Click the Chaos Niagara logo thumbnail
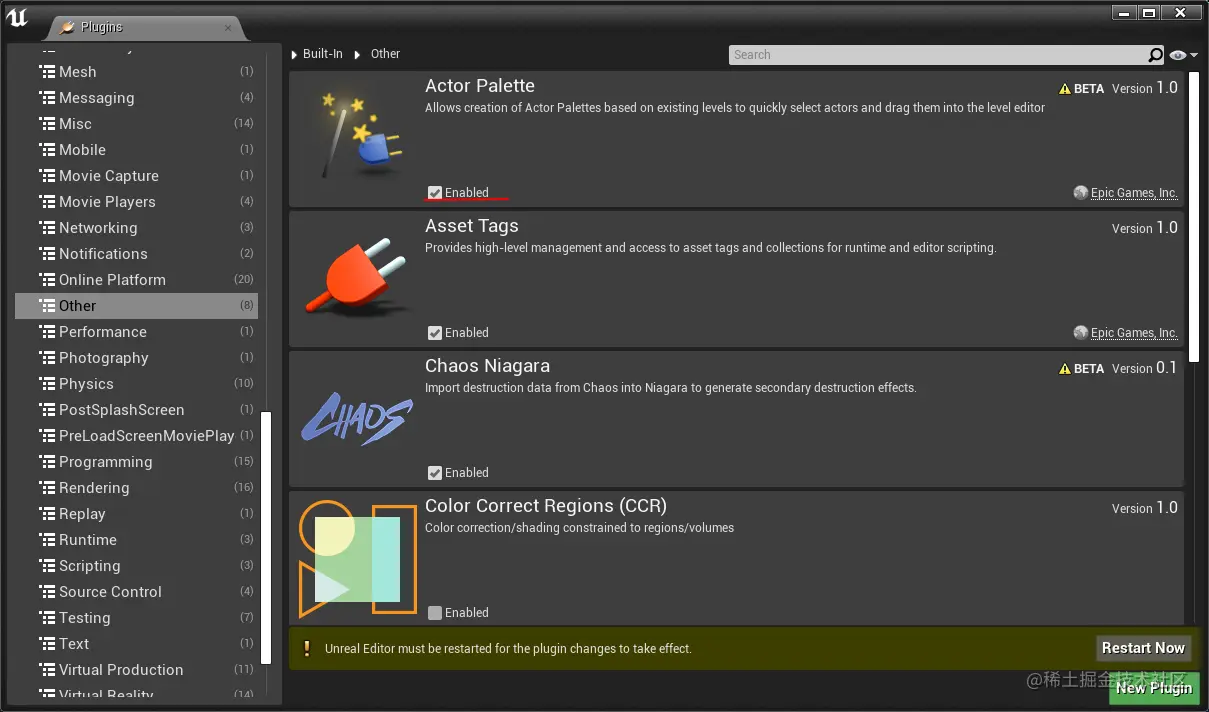 tap(356, 418)
